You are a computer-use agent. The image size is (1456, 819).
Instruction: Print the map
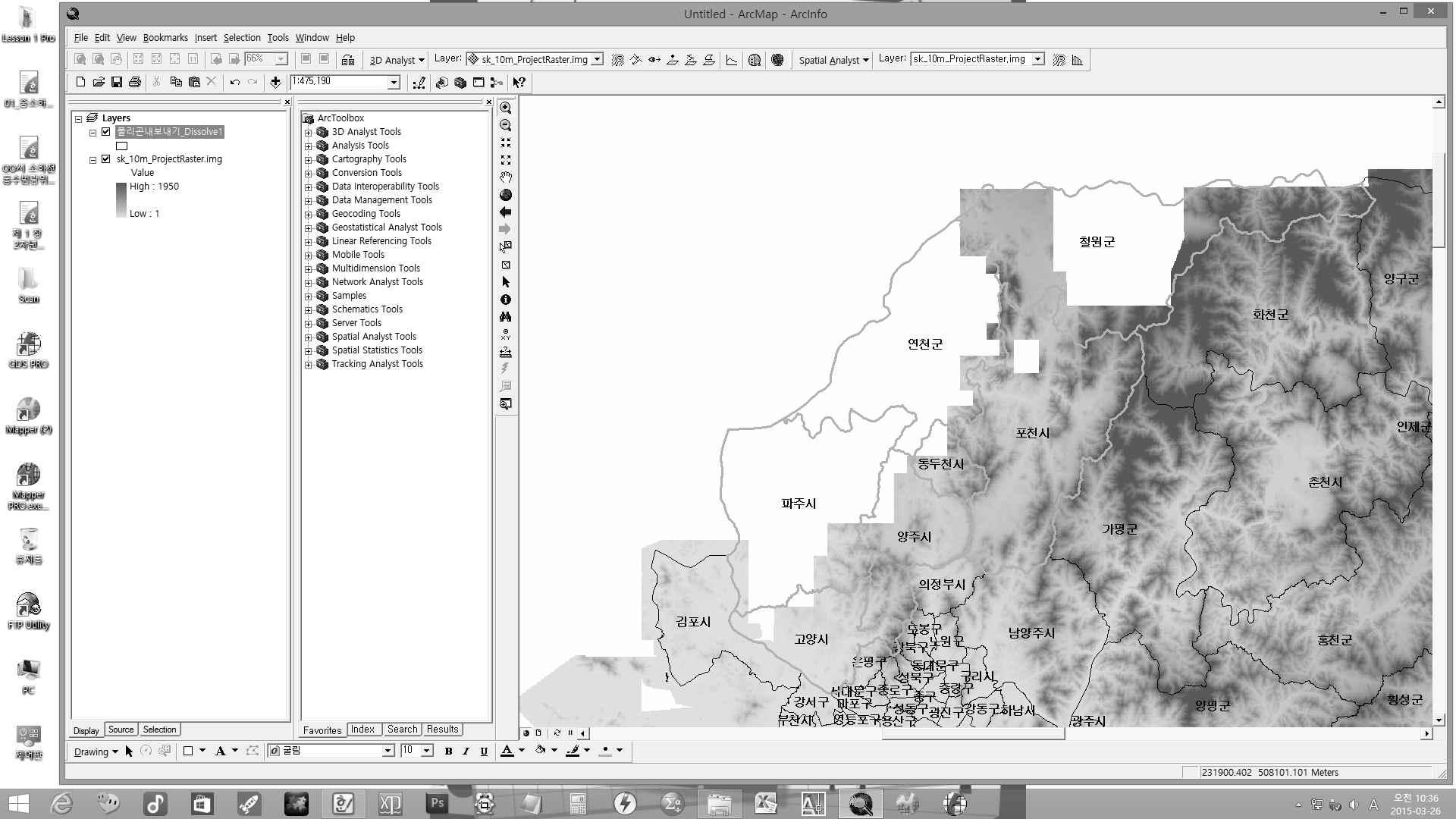point(135,82)
